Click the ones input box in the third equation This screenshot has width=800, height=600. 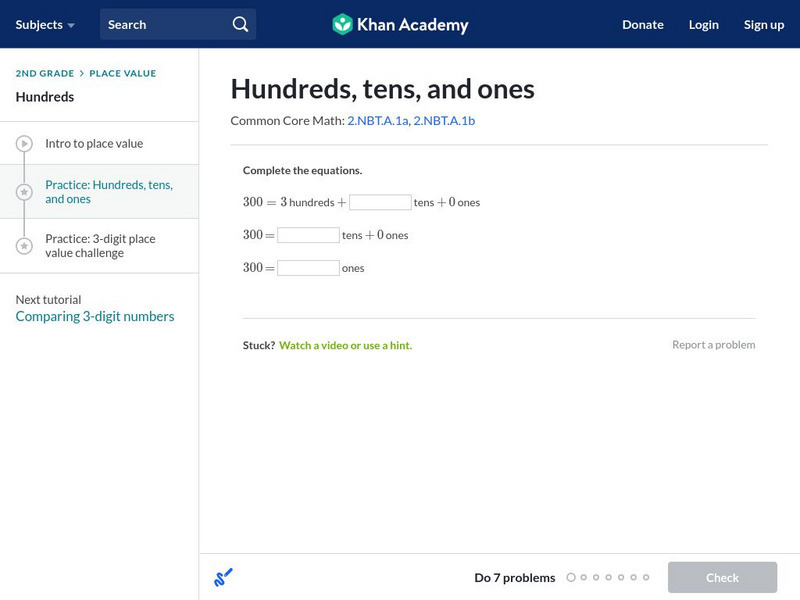[308, 268]
